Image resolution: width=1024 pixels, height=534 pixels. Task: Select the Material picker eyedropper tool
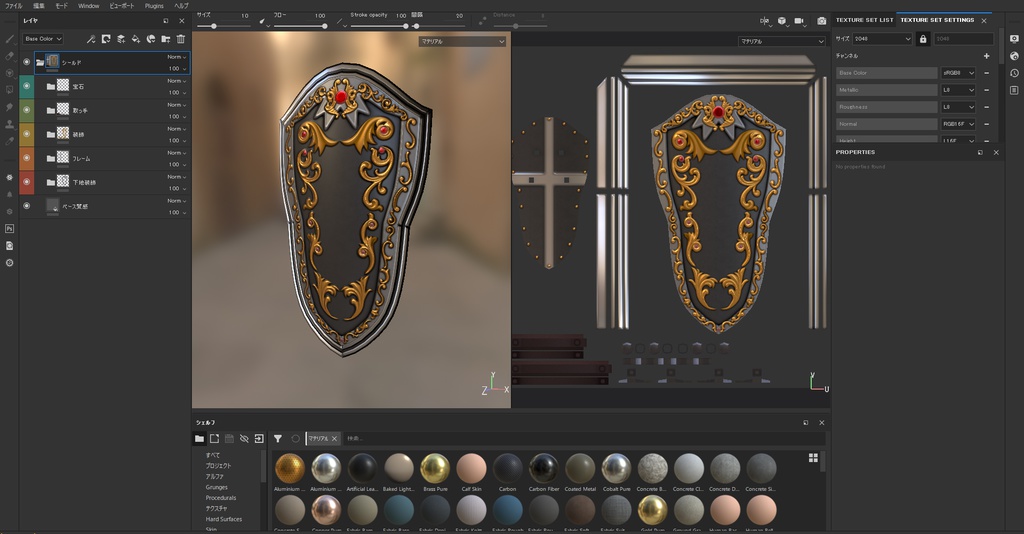coord(9,141)
